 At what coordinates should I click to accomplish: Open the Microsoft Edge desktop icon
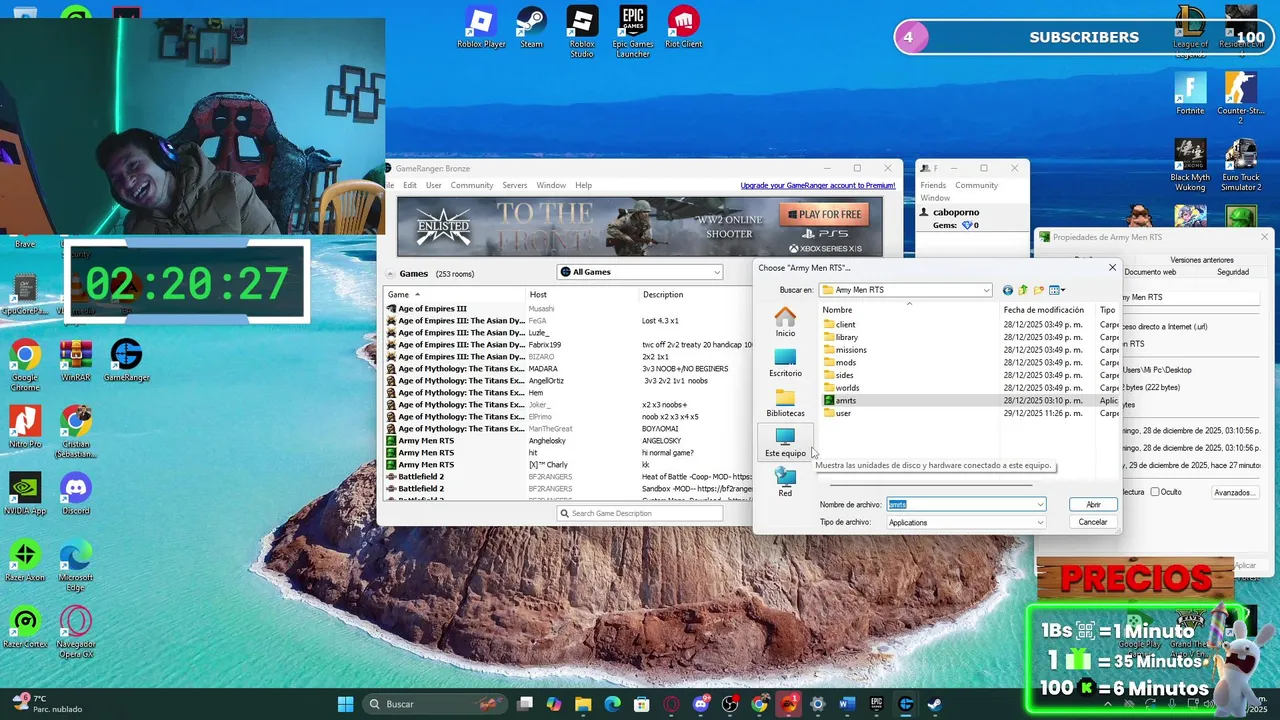pos(76,566)
